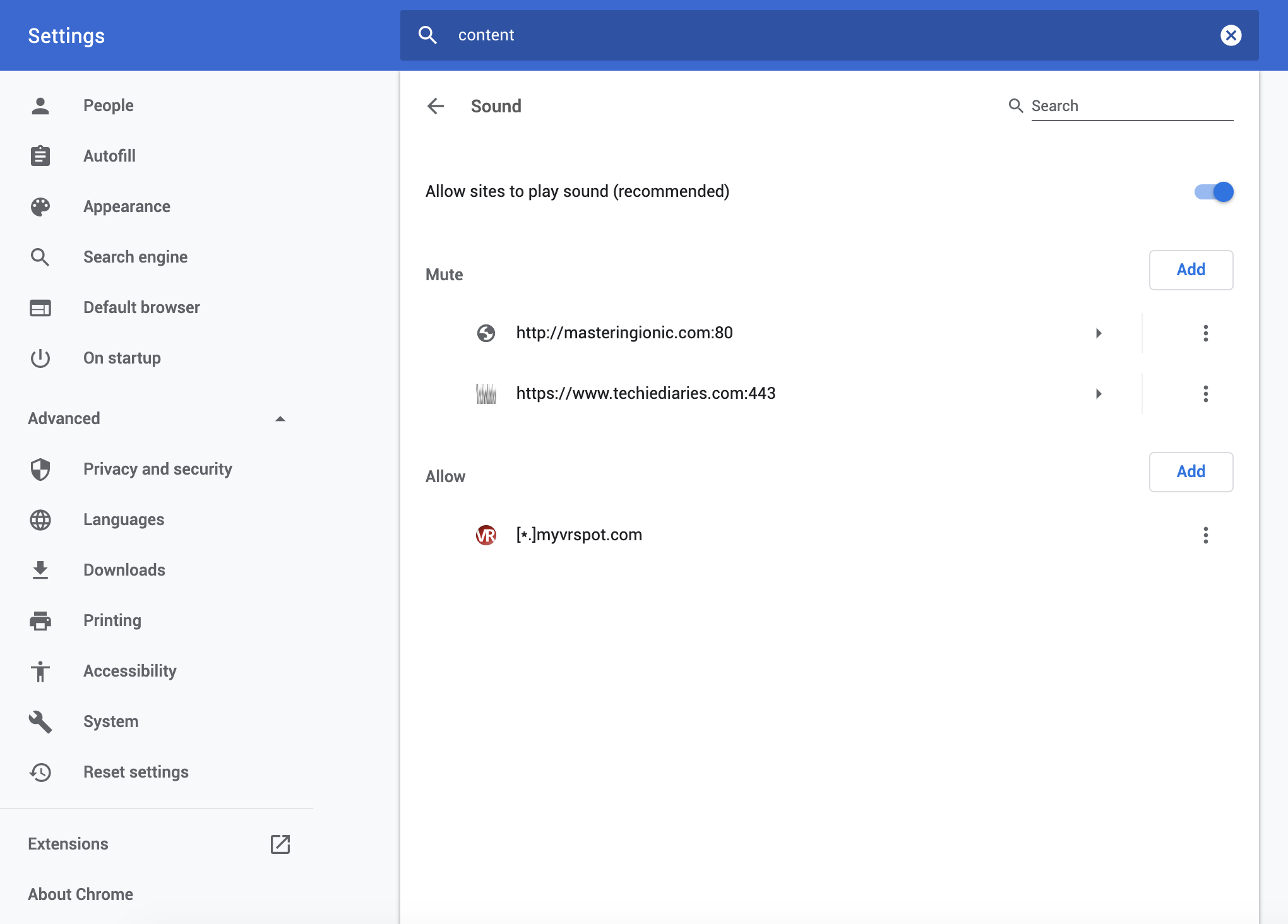The width and height of the screenshot is (1288, 924).
Task: Open more actions for techiediaries.com
Action: click(1205, 394)
